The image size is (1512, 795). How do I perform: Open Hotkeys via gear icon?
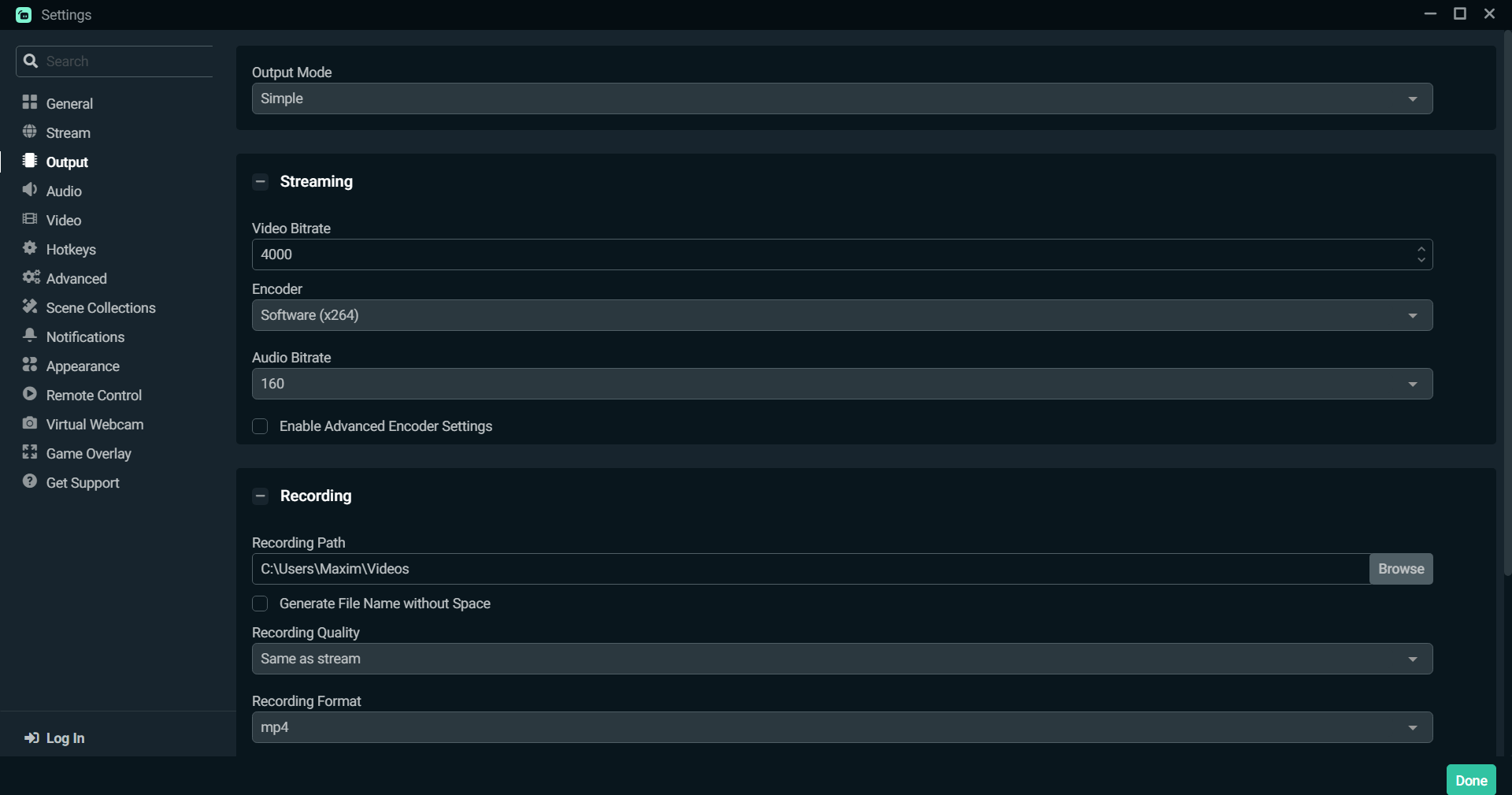(30, 248)
